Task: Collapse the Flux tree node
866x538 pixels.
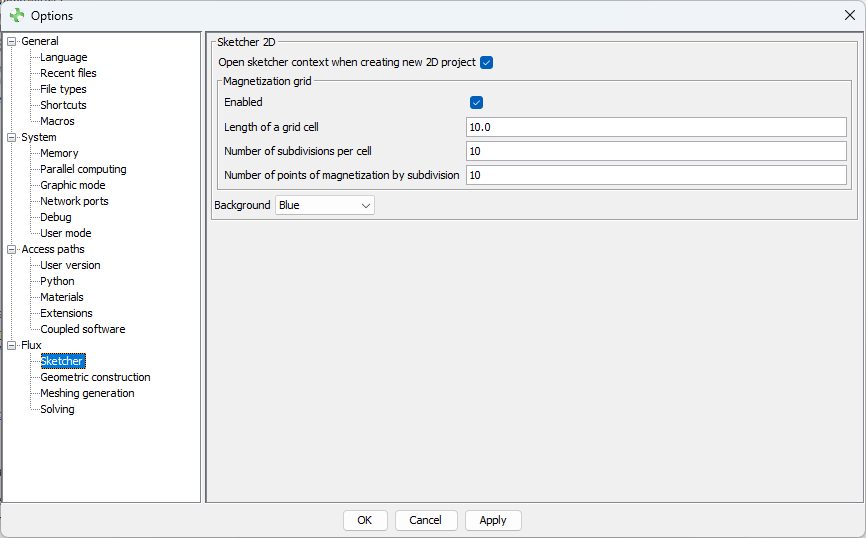Action: click(x=12, y=345)
